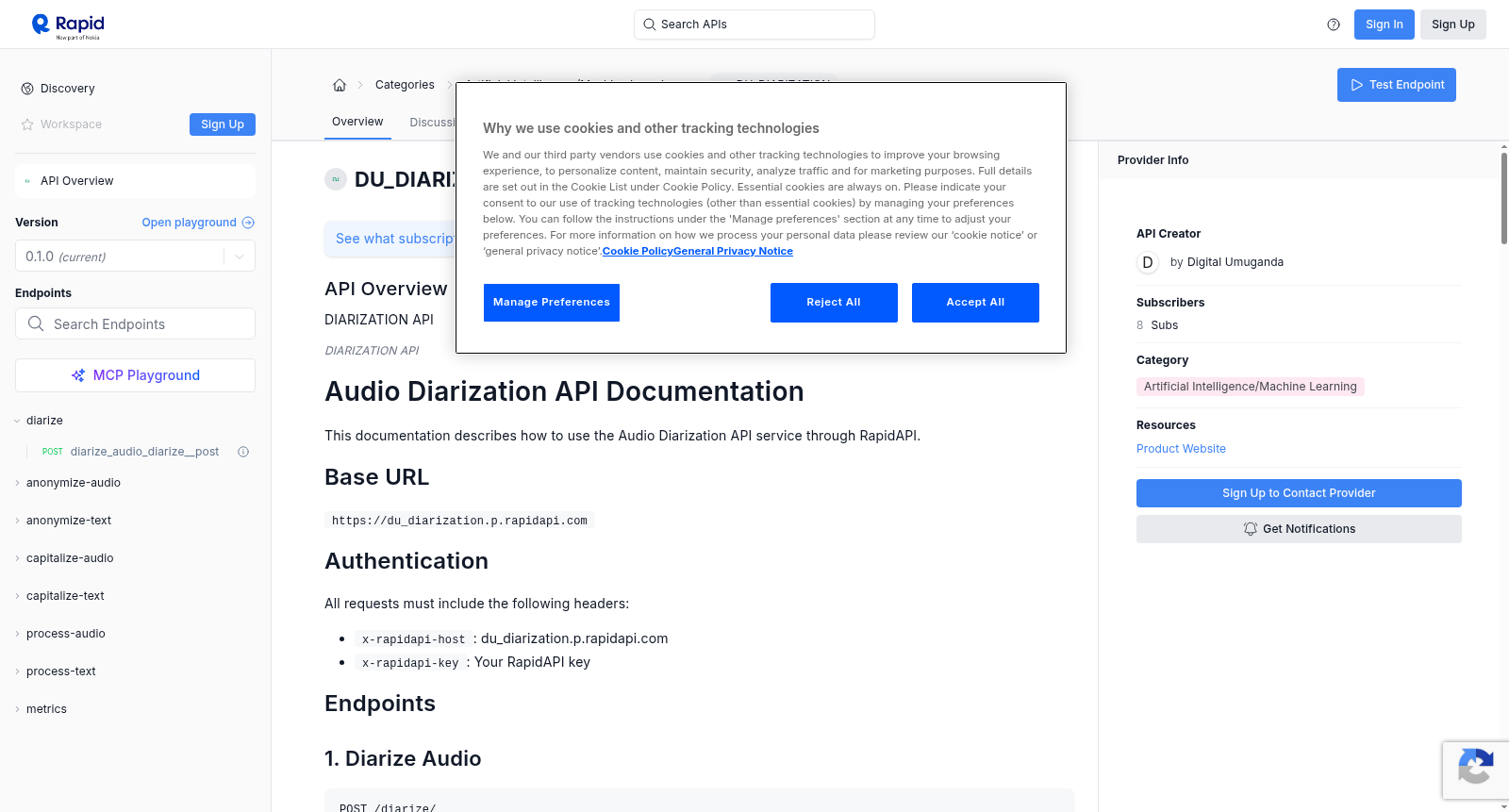Switch to the Overview tab

pos(357,122)
